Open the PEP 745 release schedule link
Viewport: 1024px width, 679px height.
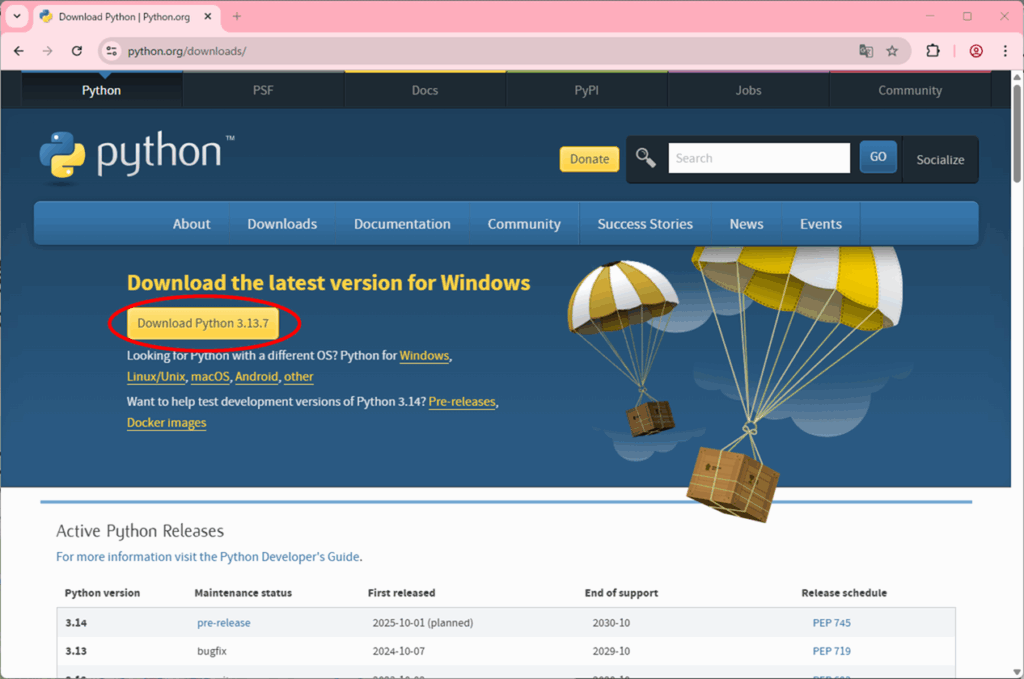click(x=831, y=623)
